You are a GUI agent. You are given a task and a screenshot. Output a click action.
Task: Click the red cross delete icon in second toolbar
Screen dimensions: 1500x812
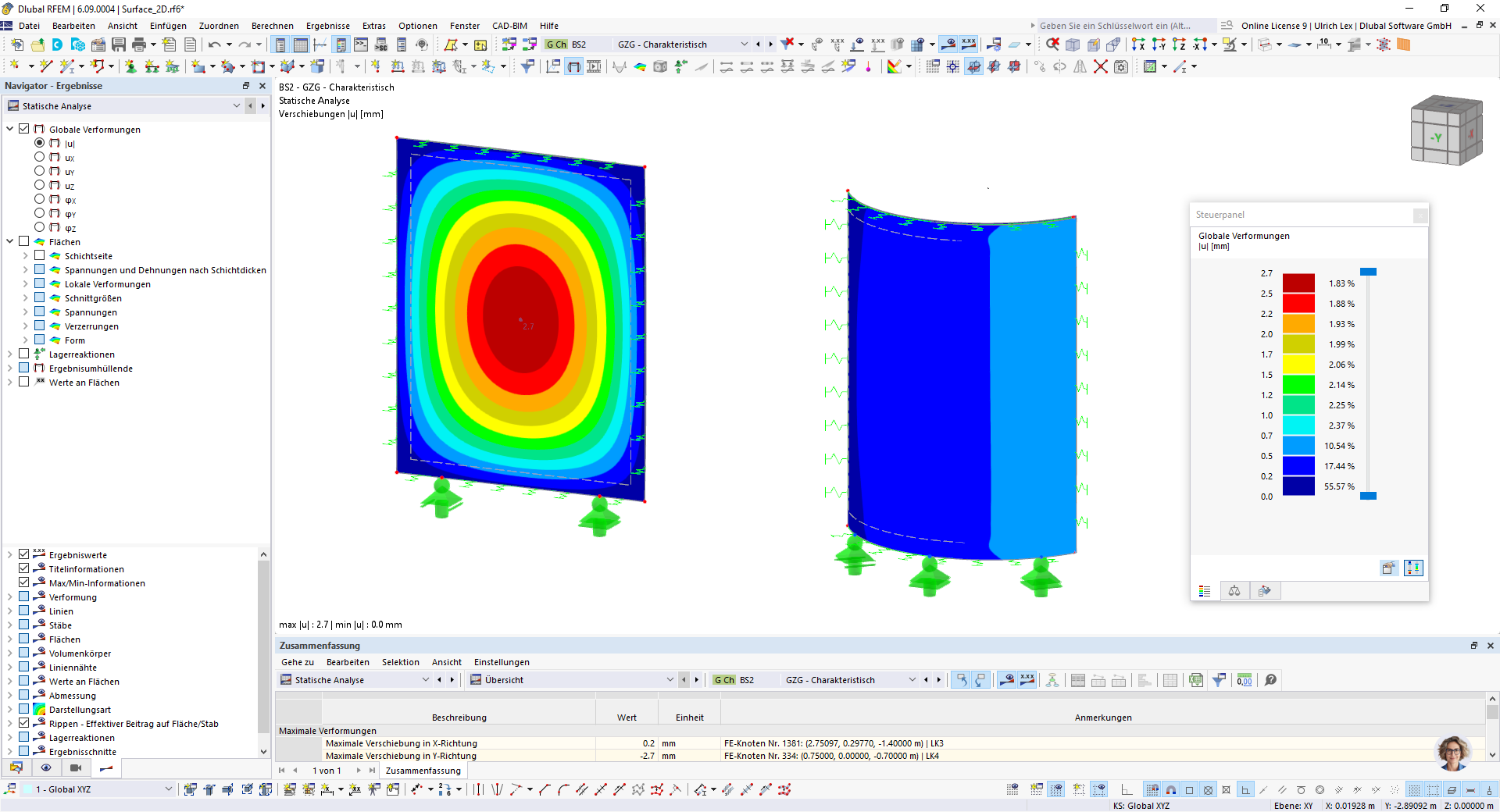click(1100, 66)
